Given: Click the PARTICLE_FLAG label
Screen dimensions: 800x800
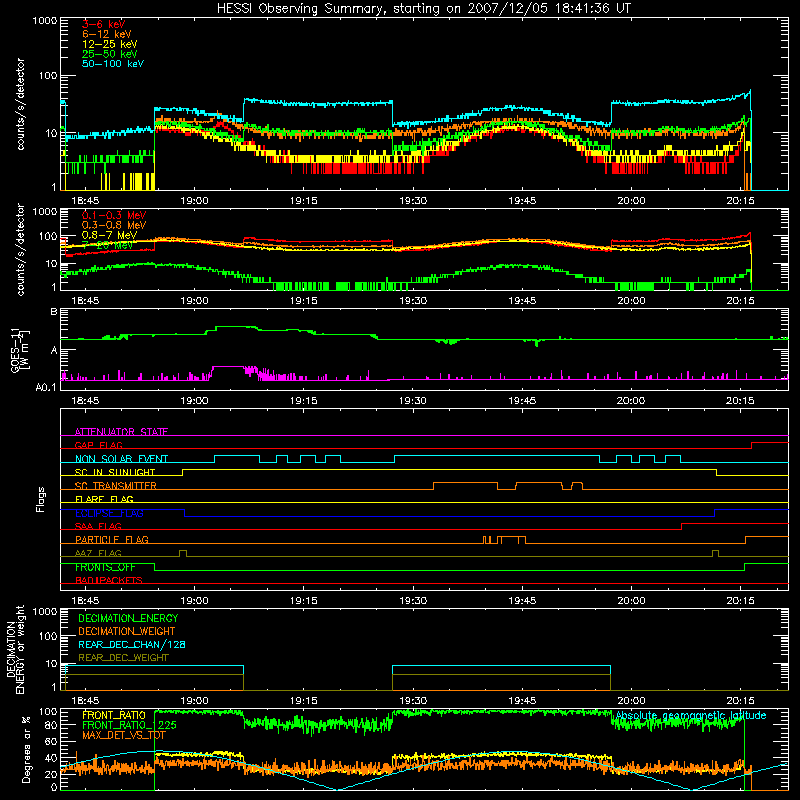Looking at the screenshot, I should (112, 540).
